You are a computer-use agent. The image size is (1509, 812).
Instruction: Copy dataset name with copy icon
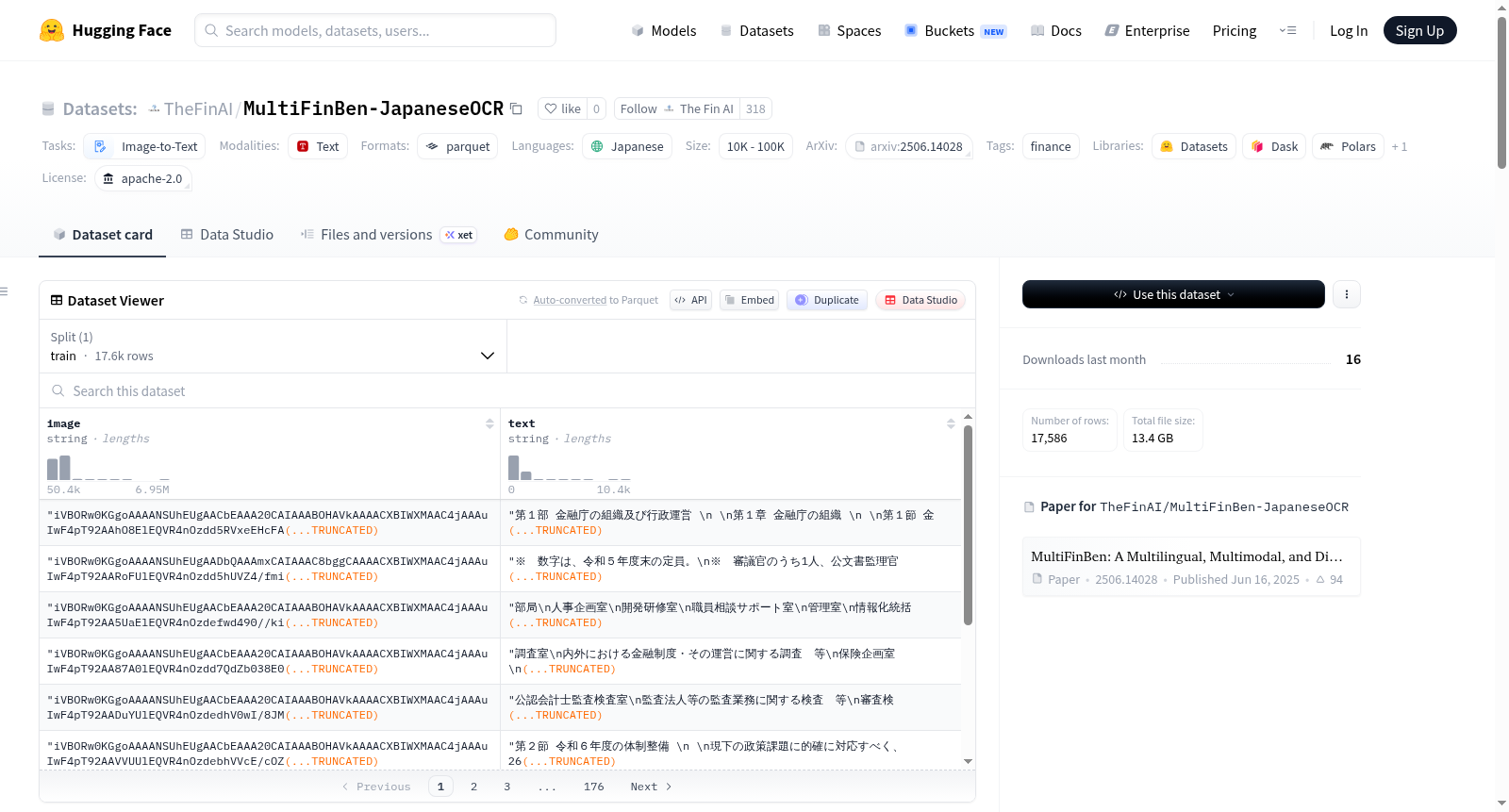pyautogui.click(x=516, y=108)
